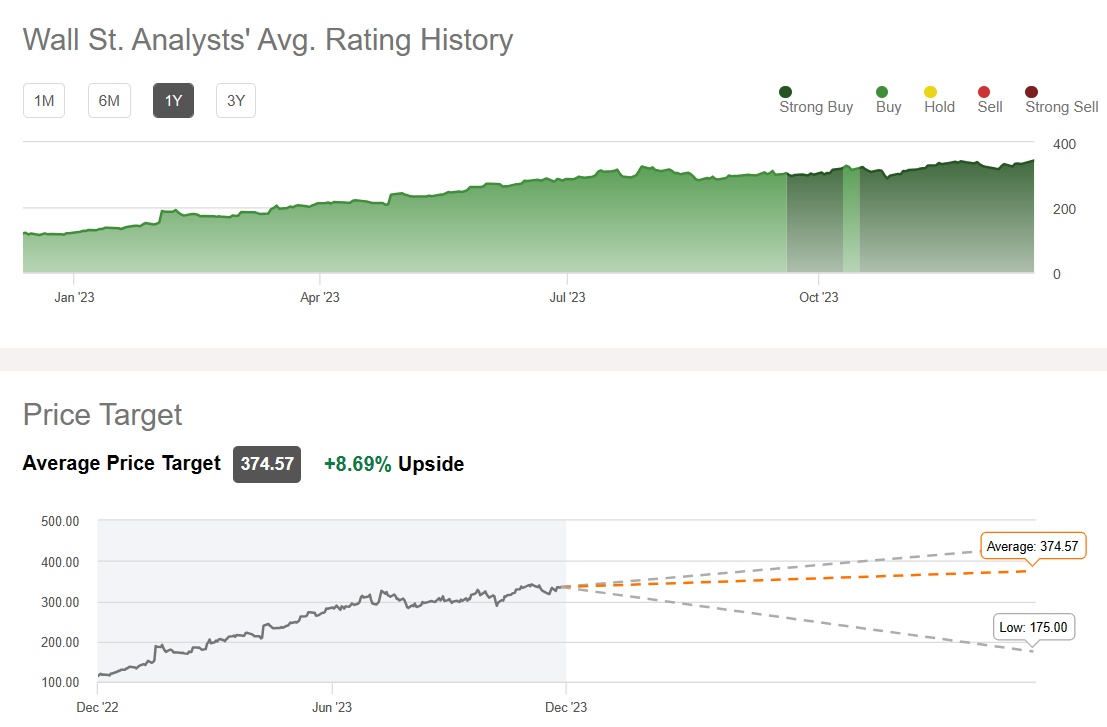Image resolution: width=1107 pixels, height=727 pixels.
Task: Select the 1M time range button
Action: pyautogui.click(x=44, y=101)
